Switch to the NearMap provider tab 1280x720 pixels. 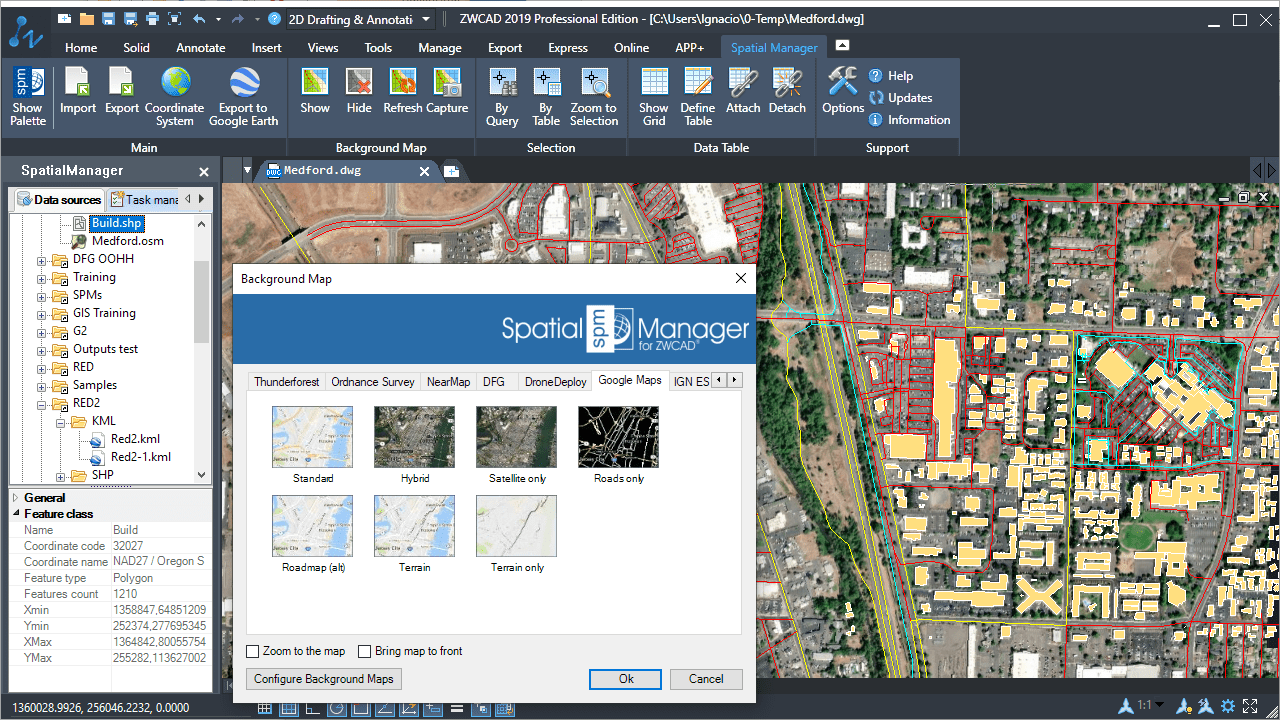coord(448,382)
